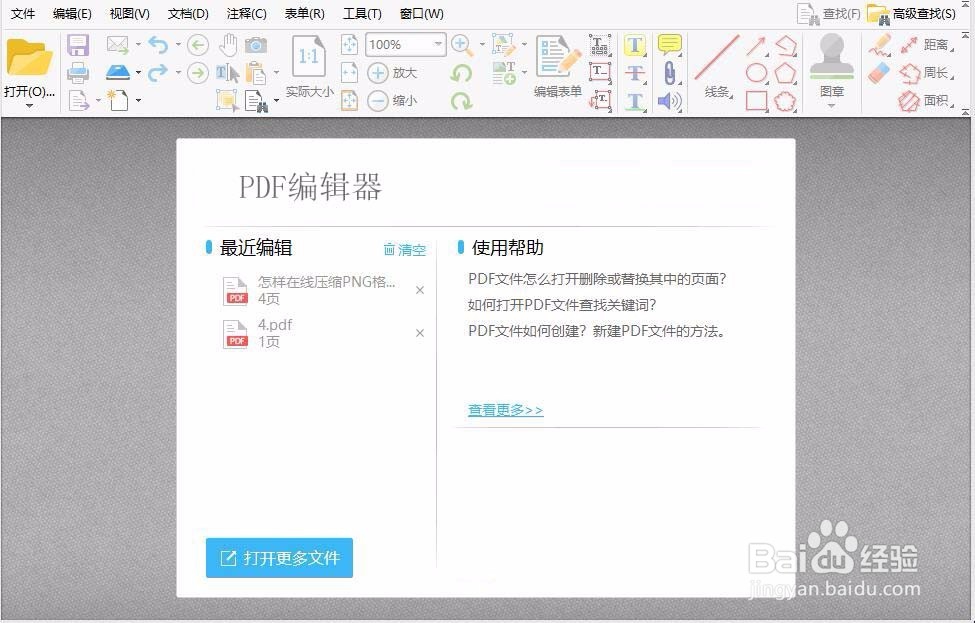
Task: Click the 线条 line tool
Action: click(x=716, y=72)
